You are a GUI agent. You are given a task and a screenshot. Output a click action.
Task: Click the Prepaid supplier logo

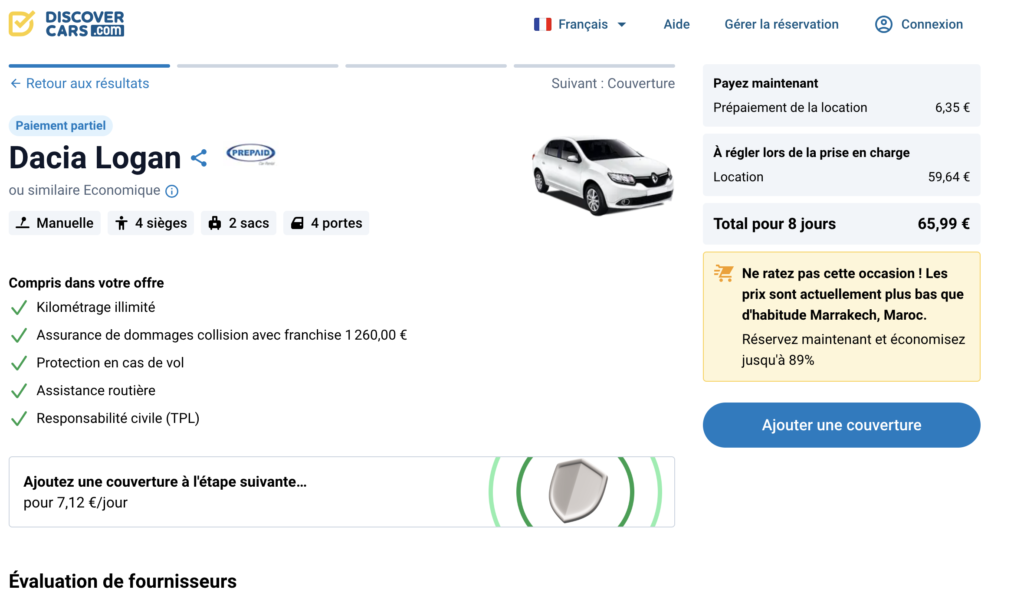(250, 153)
